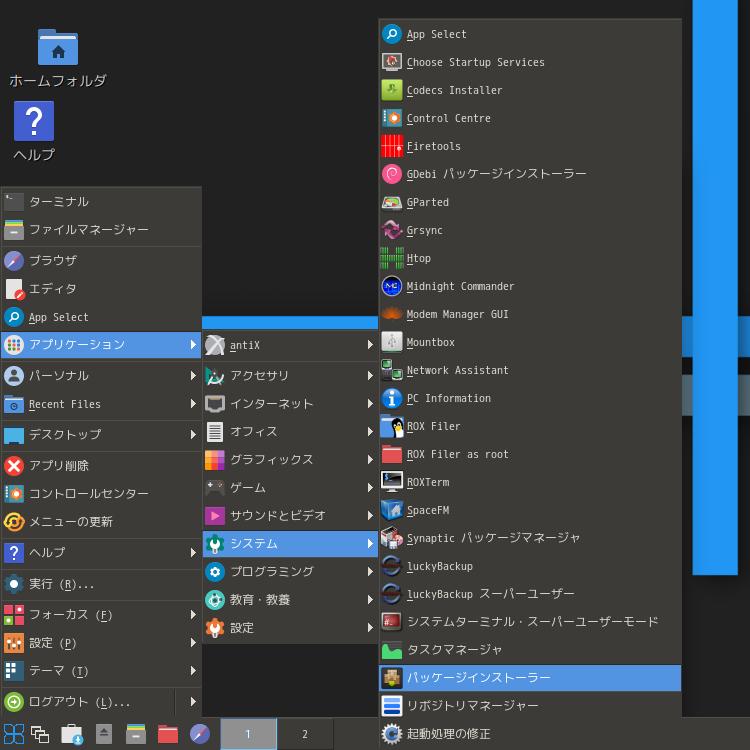Click the Firetools red icon

(x=392, y=146)
